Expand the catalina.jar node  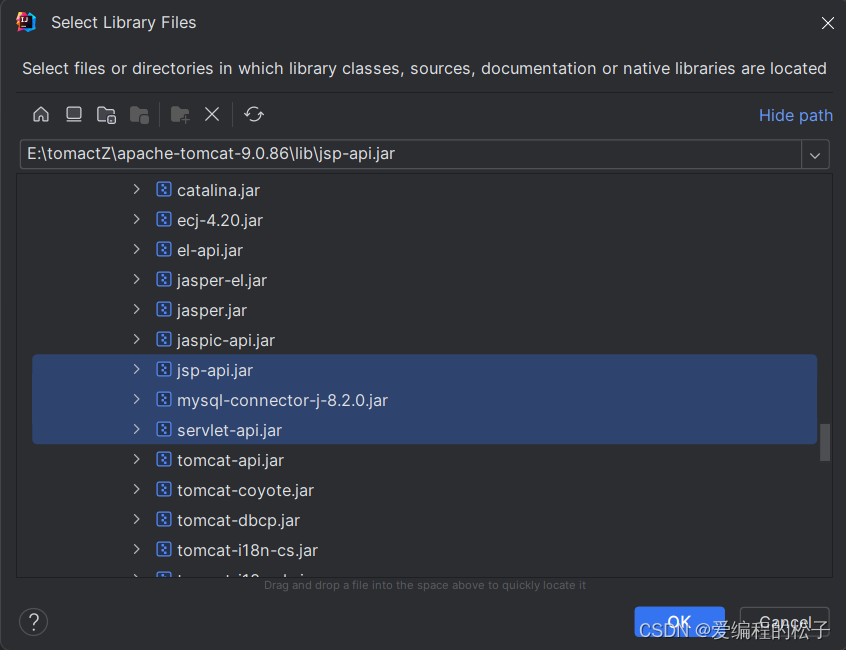point(137,189)
